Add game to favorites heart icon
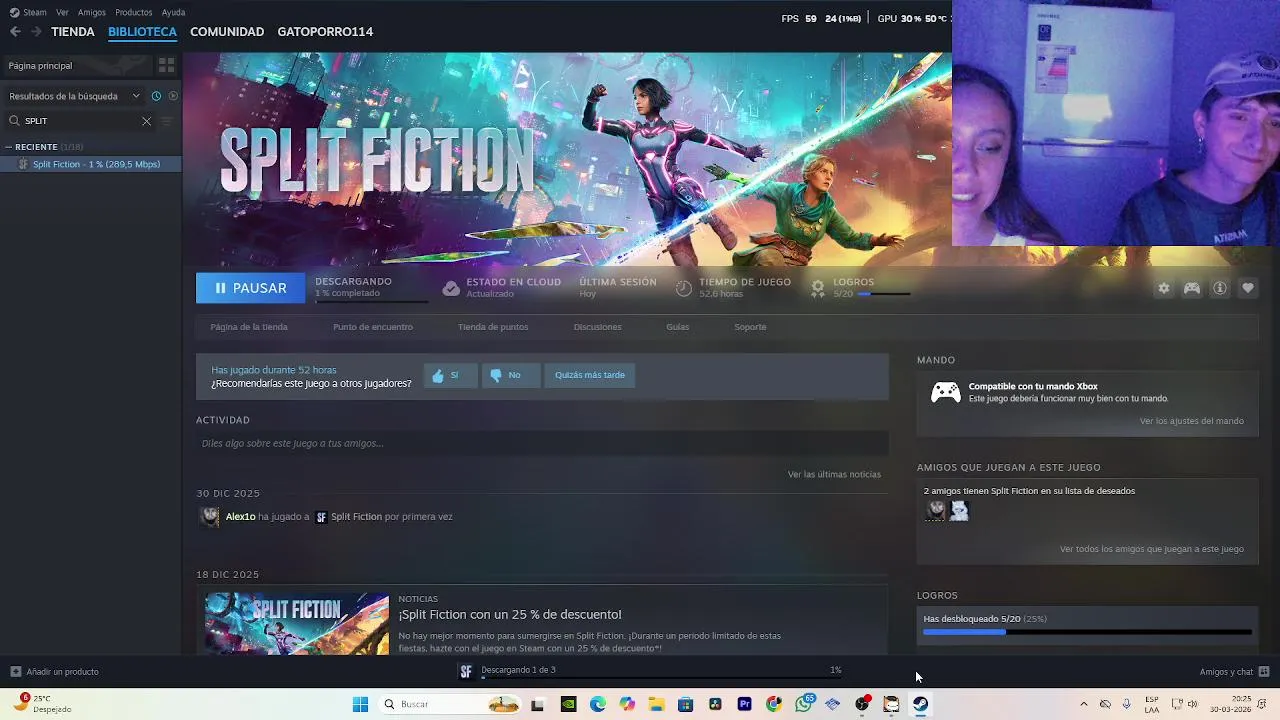This screenshot has width=1280, height=720. [1248, 288]
